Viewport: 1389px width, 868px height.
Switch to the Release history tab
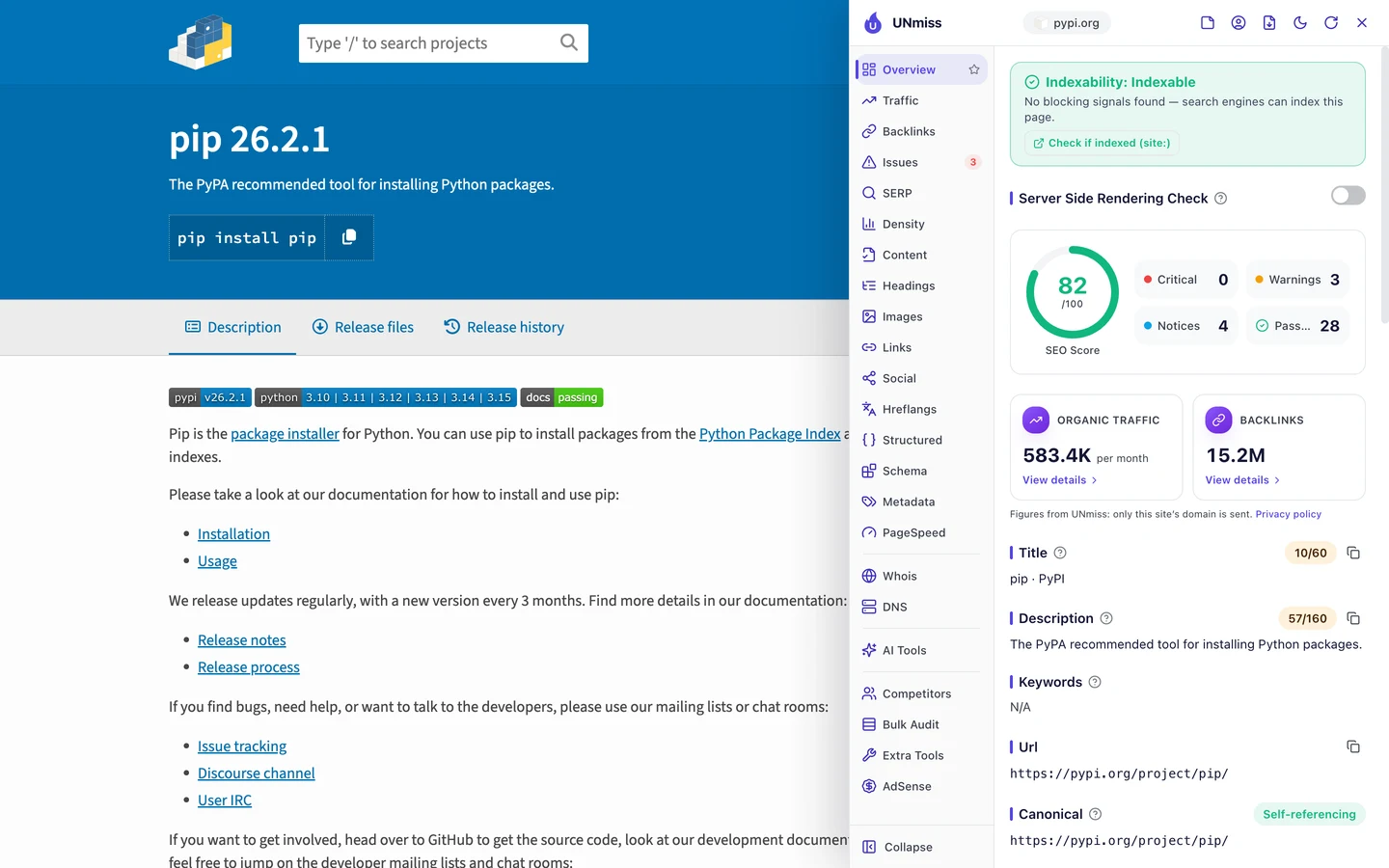[x=504, y=327]
